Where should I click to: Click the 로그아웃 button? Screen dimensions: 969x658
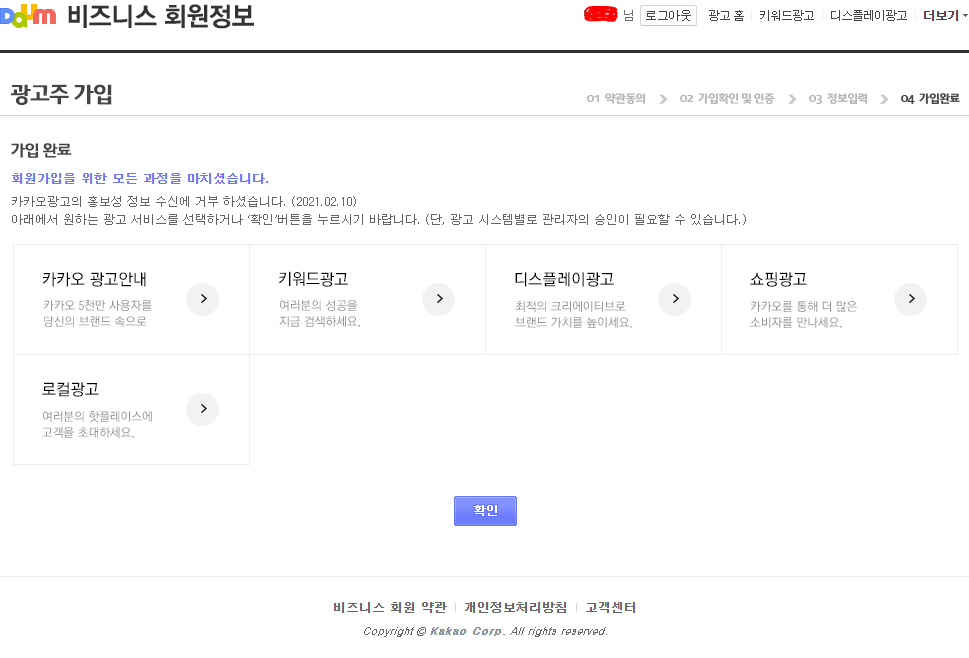[668, 15]
